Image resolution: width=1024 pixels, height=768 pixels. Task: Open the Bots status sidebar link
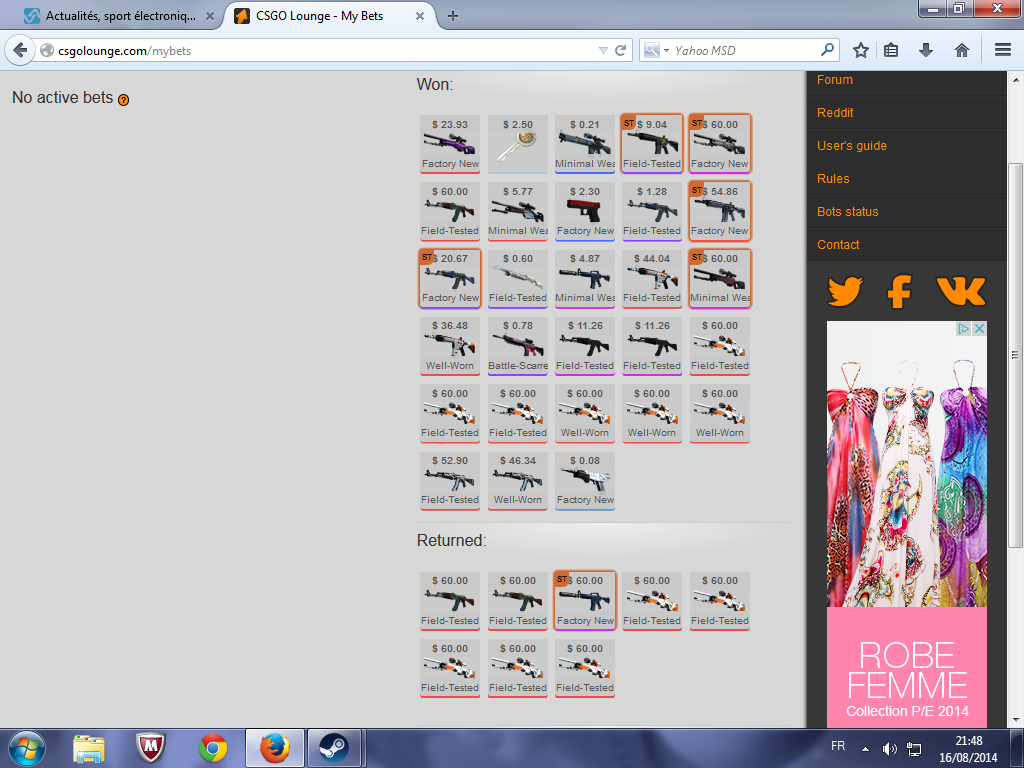pyautogui.click(x=847, y=212)
